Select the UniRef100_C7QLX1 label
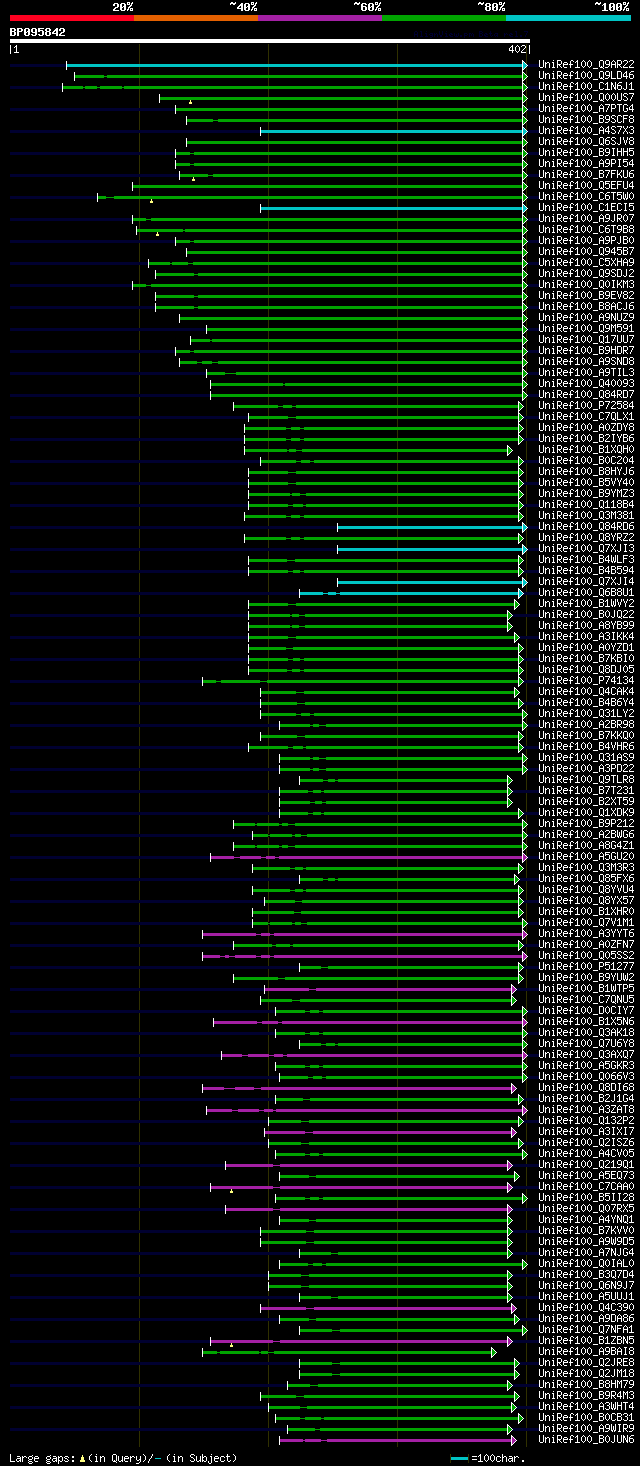This screenshot has width=640, height=1466. click(586, 416)
